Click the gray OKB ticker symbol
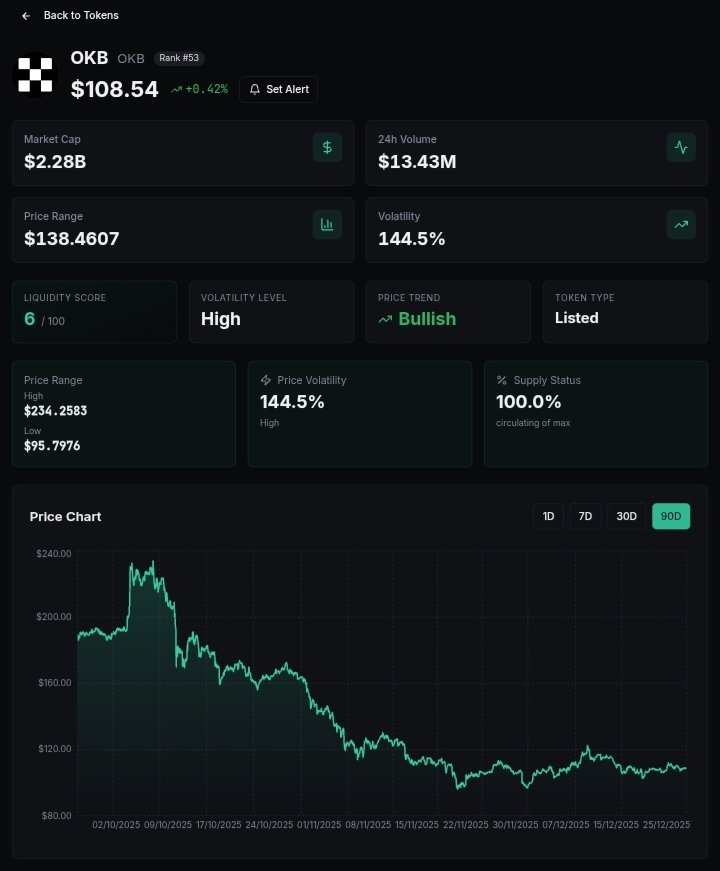 (x=131, y=58)
